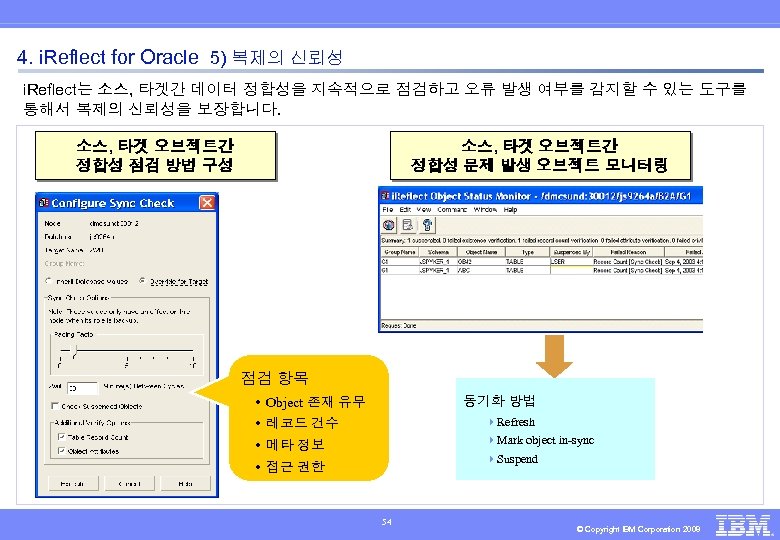Click the 메타 정보 bullet

pos(295,444)
